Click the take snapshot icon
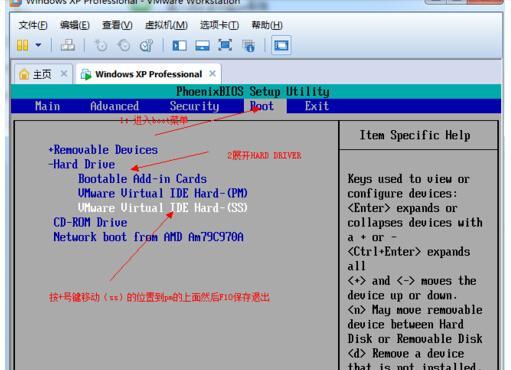511x370 pixels. [x=101, y=45]
